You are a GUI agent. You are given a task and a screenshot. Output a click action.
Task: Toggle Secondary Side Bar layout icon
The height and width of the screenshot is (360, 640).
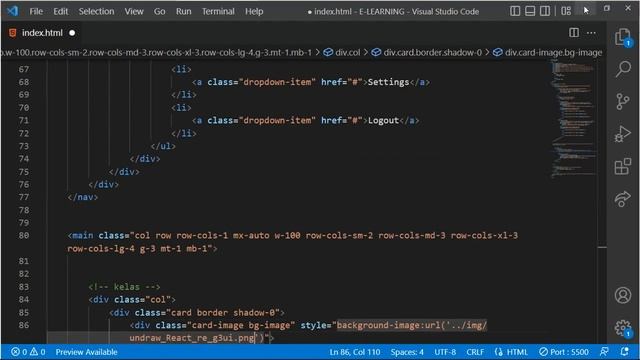[x=545, y=11]
